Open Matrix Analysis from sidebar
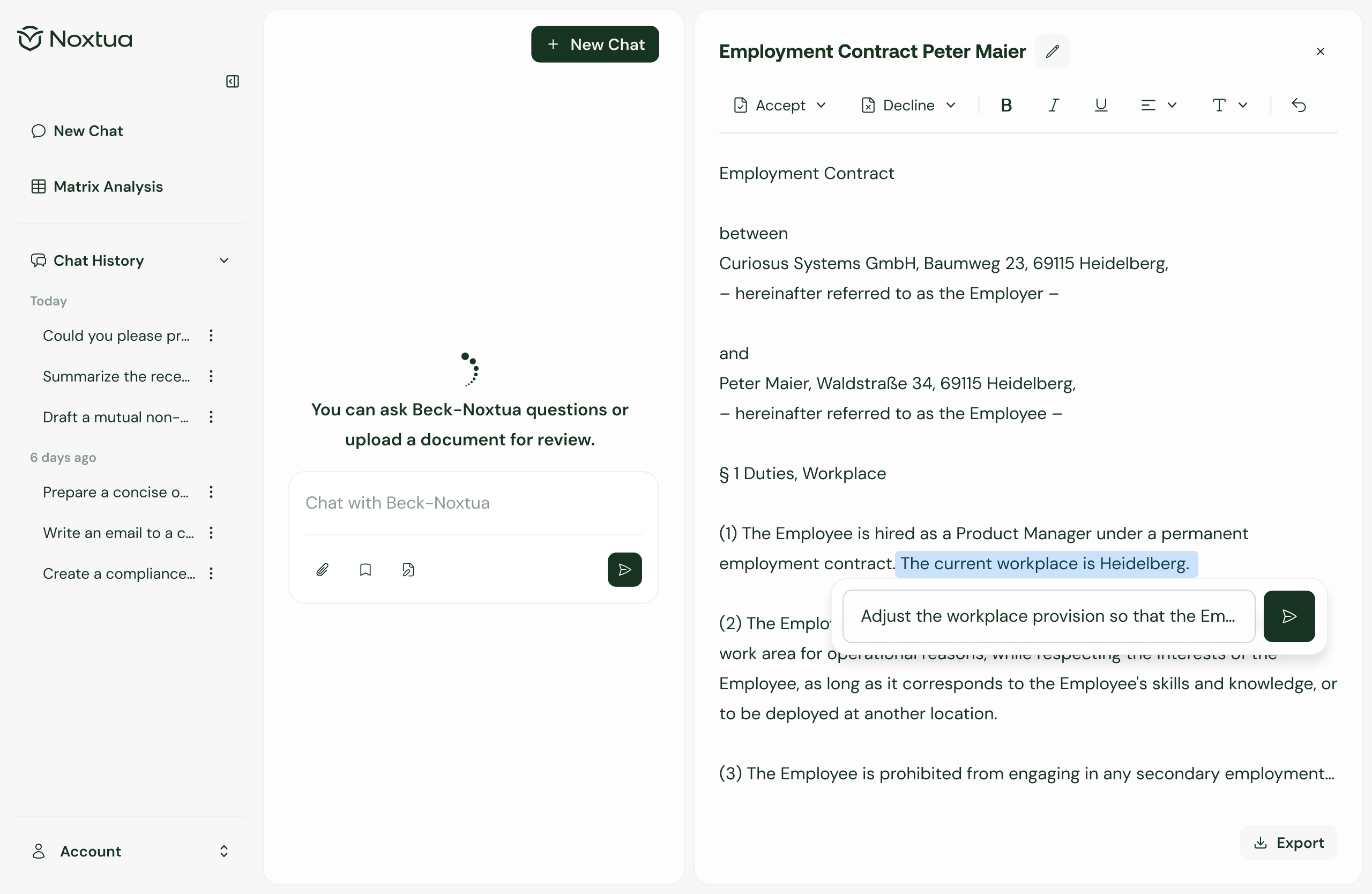The image size is (1372, 894). pos(108,187)
